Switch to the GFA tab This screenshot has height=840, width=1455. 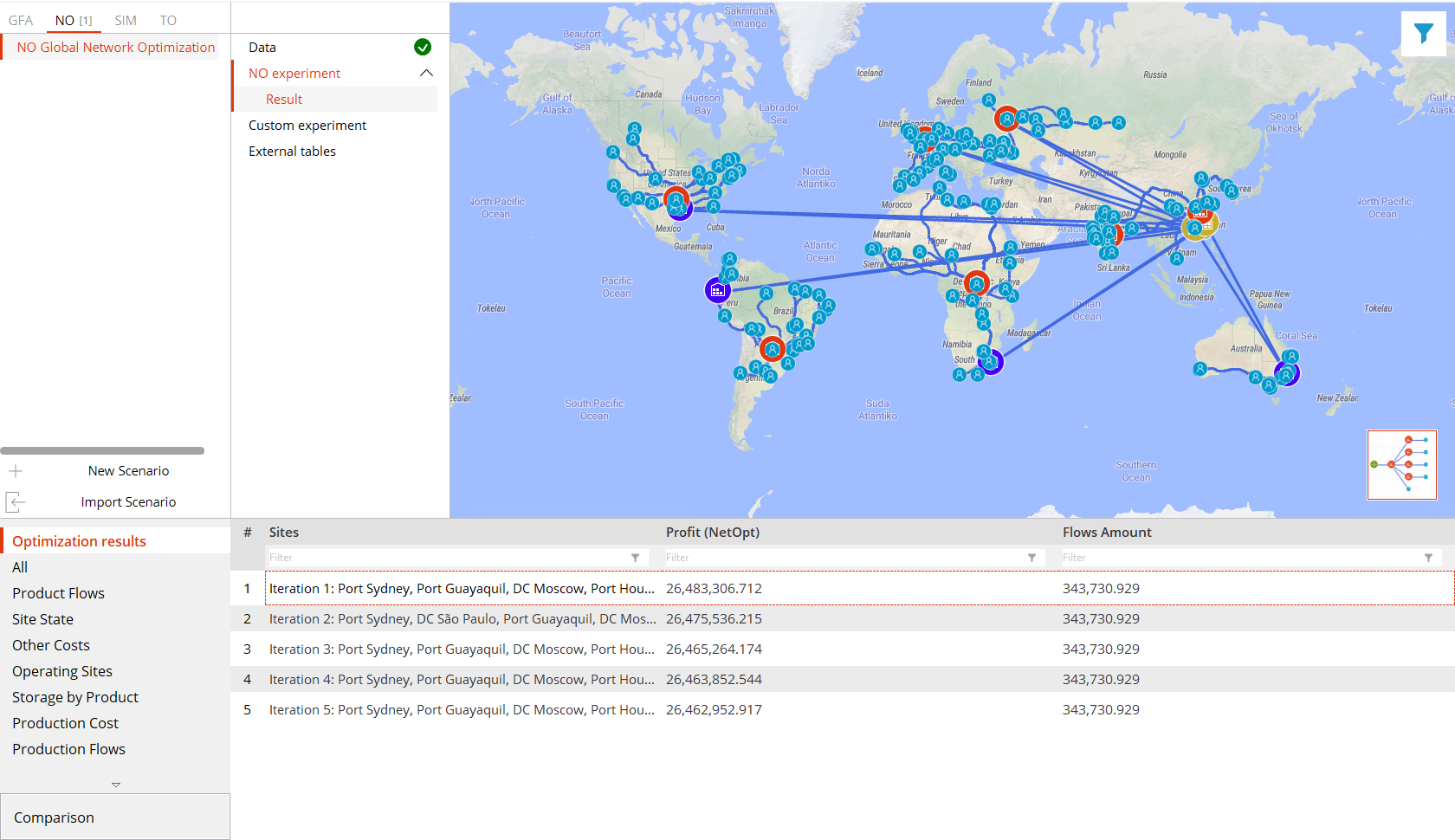pyautogui.click(x=21, y=21)
